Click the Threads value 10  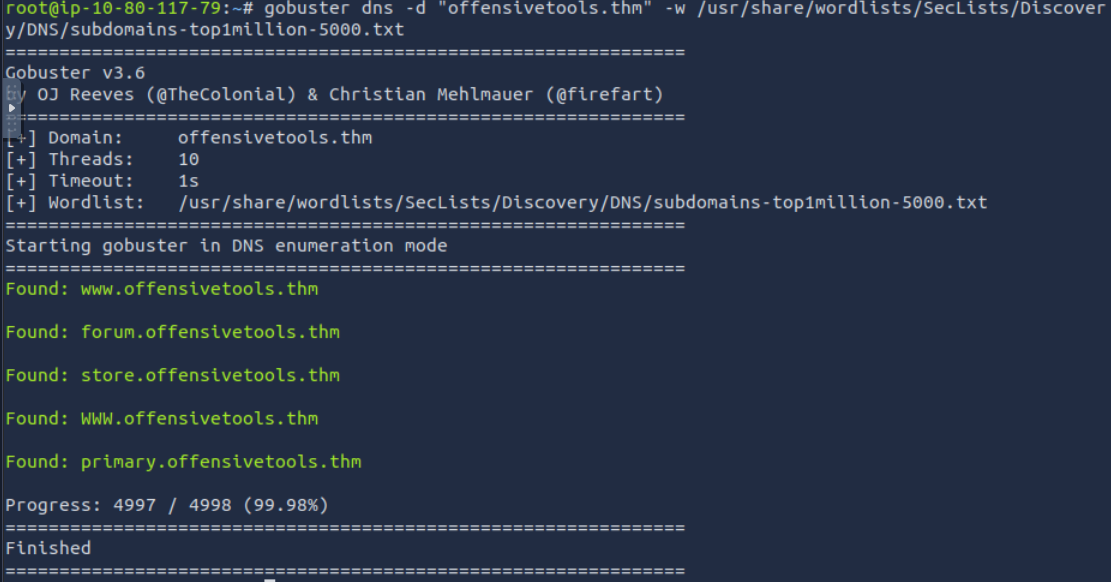(188, 160)
